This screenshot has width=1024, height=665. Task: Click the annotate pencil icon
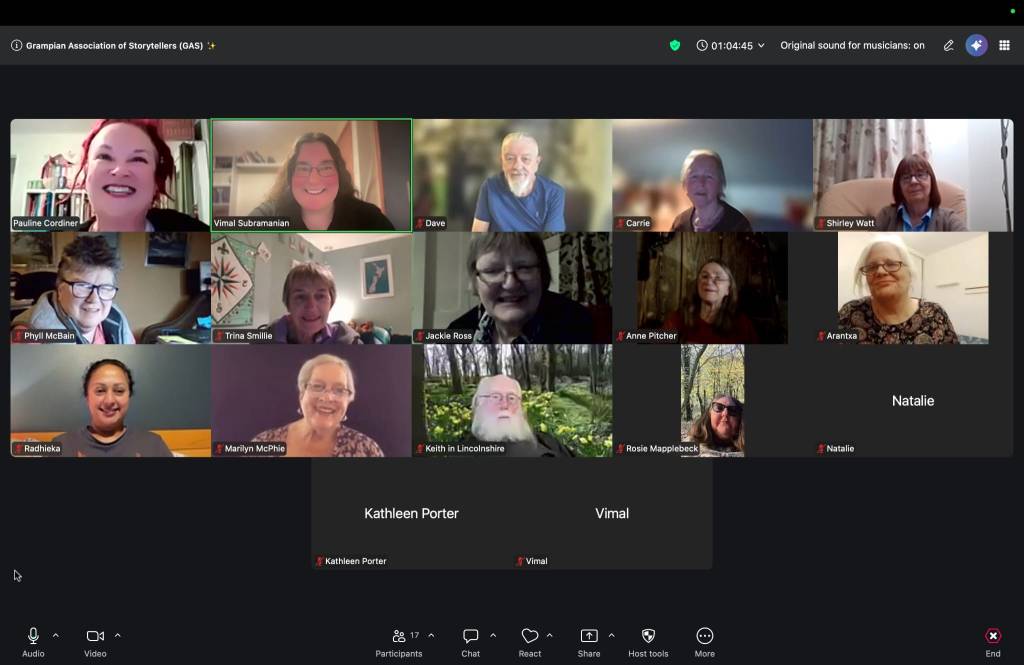[948, 45]
